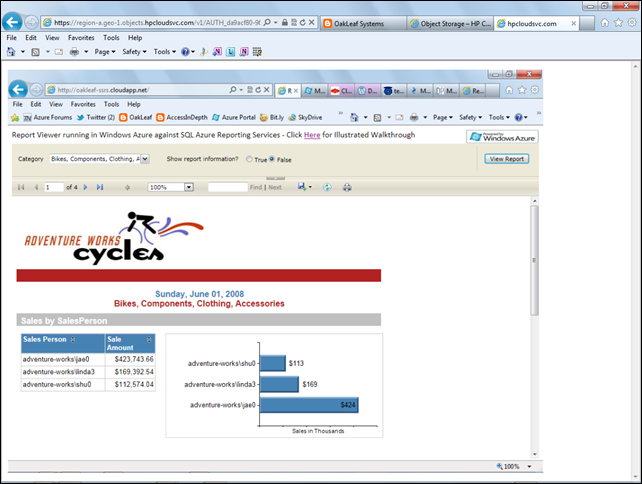Click the View Report button
Screen dimensions: 642x484
tap(507, 159)
